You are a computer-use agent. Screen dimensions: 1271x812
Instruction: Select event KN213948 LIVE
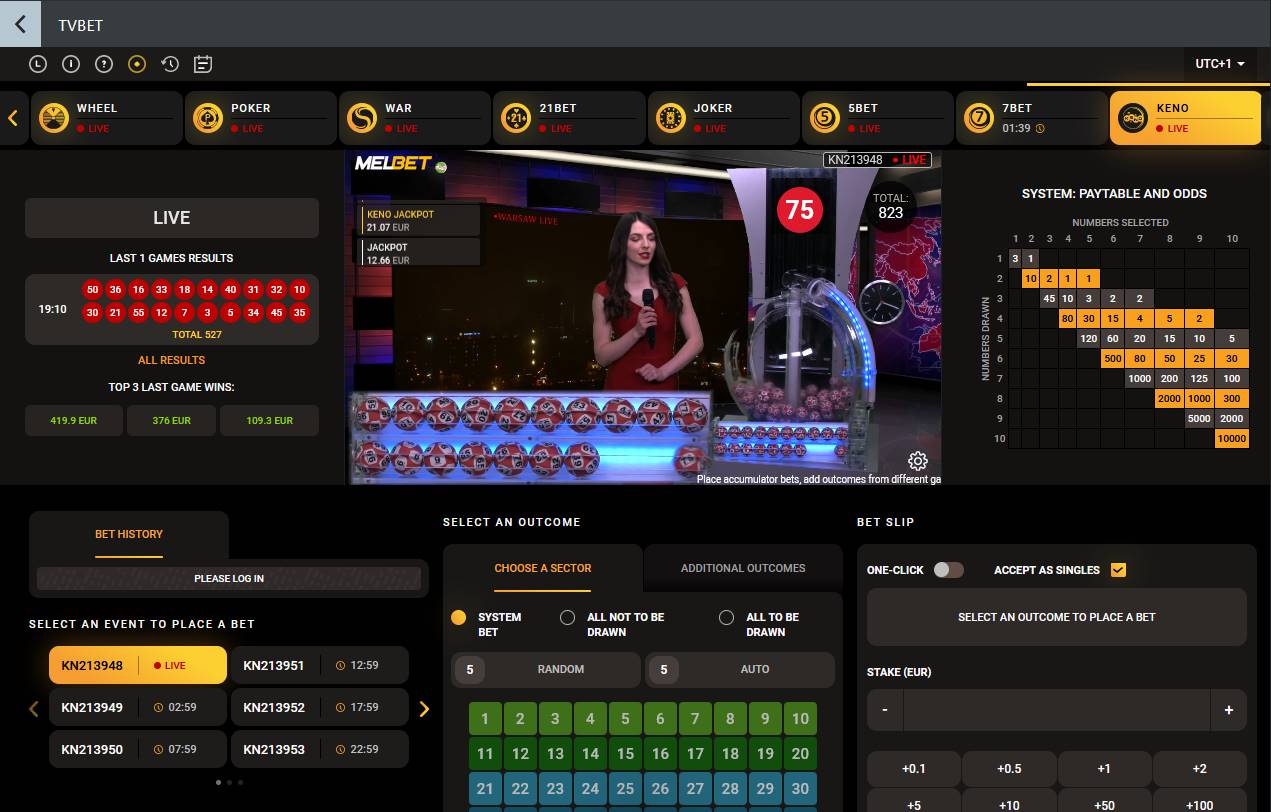(138, 665)
